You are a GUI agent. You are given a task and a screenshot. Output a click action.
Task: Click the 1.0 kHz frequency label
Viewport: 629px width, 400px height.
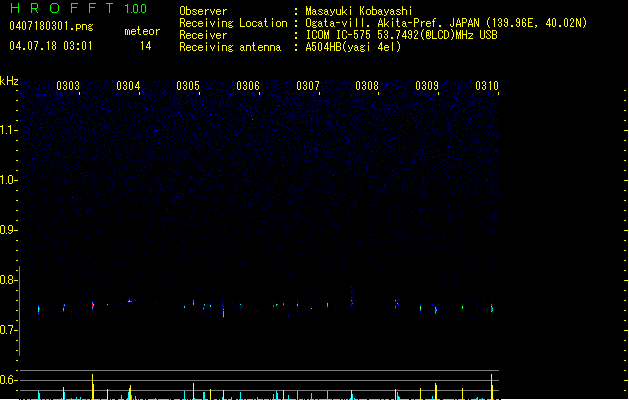point(8,180)
